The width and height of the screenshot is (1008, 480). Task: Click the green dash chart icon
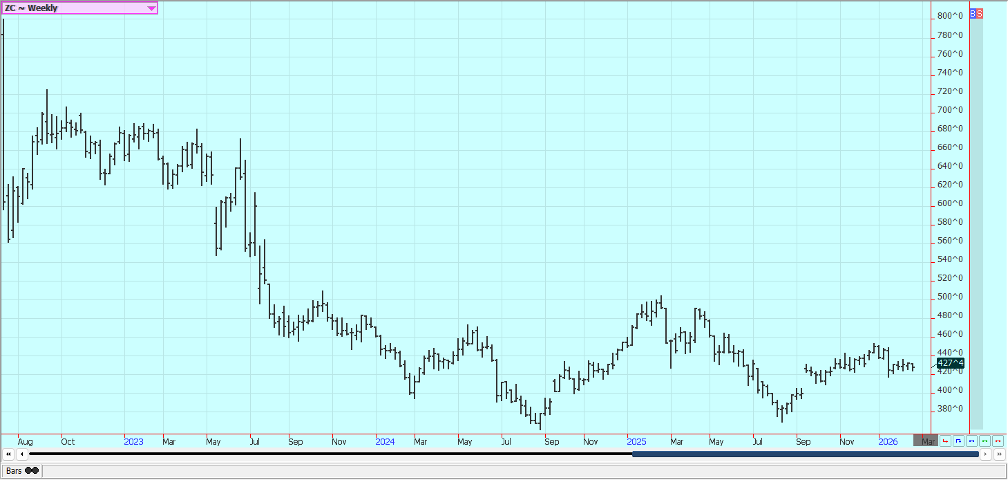984,440
